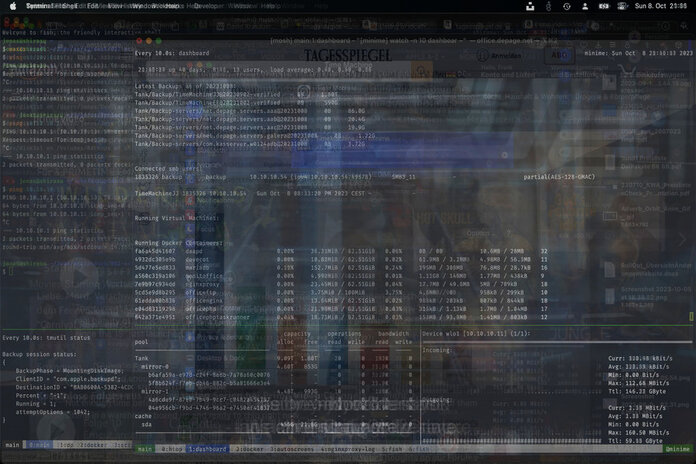This screenshot has width=696, height=464.
Task: Click 'Device wlo1 [10.10.10.11]' header
Action: point(476,333)
